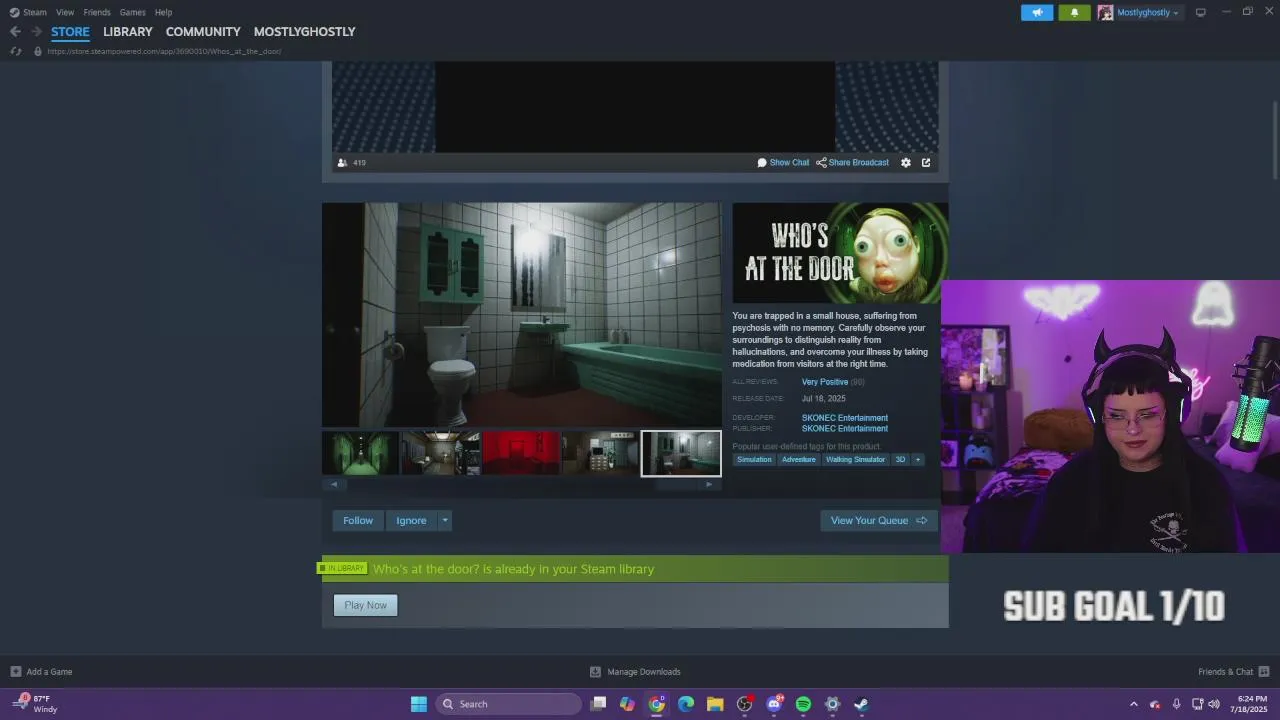Click Play Now
Viewport: 1280px width, 720px height.
[365, 605]
